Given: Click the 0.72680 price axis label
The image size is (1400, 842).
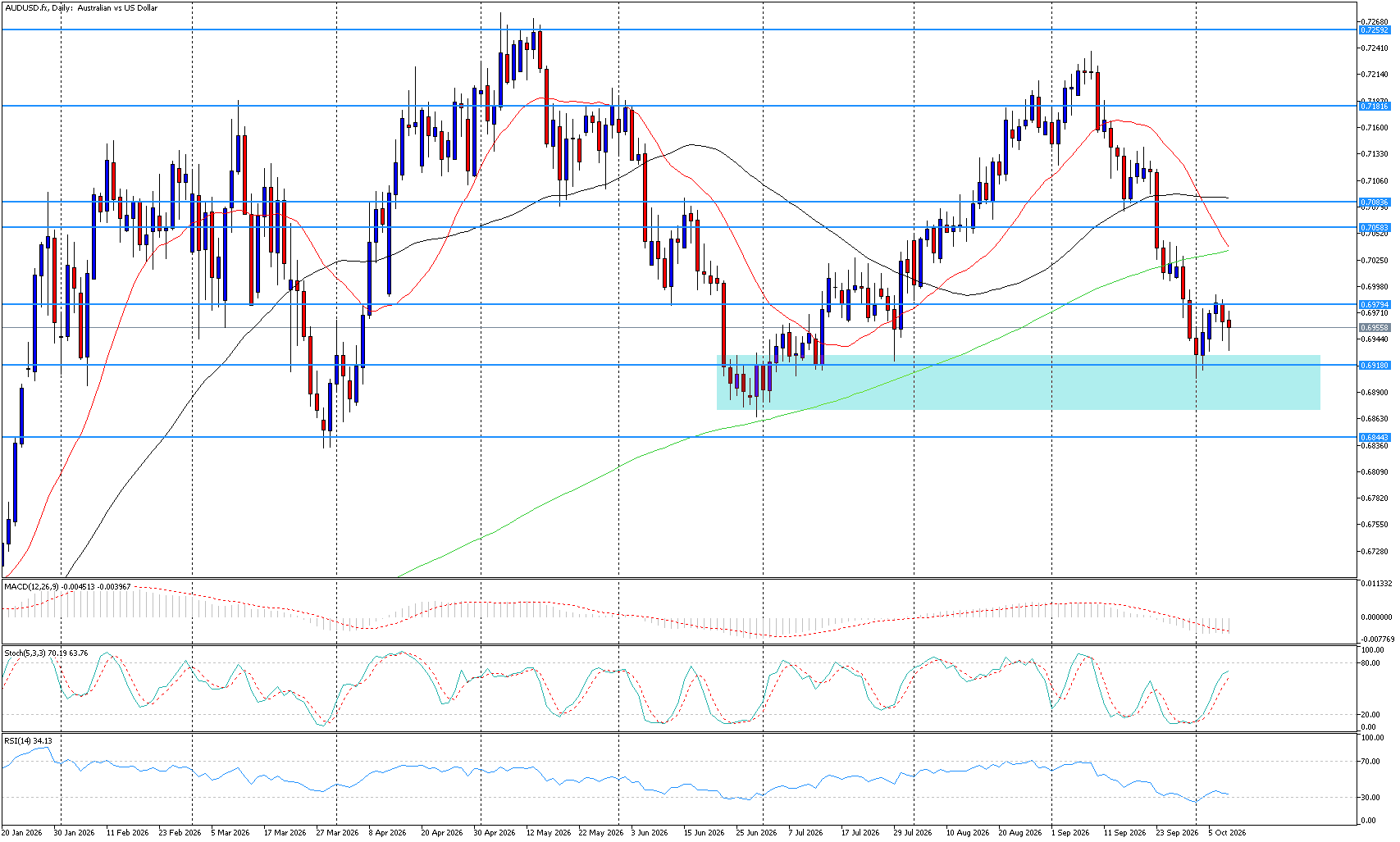Looking at the screenshot, I should pos(1375,22).
